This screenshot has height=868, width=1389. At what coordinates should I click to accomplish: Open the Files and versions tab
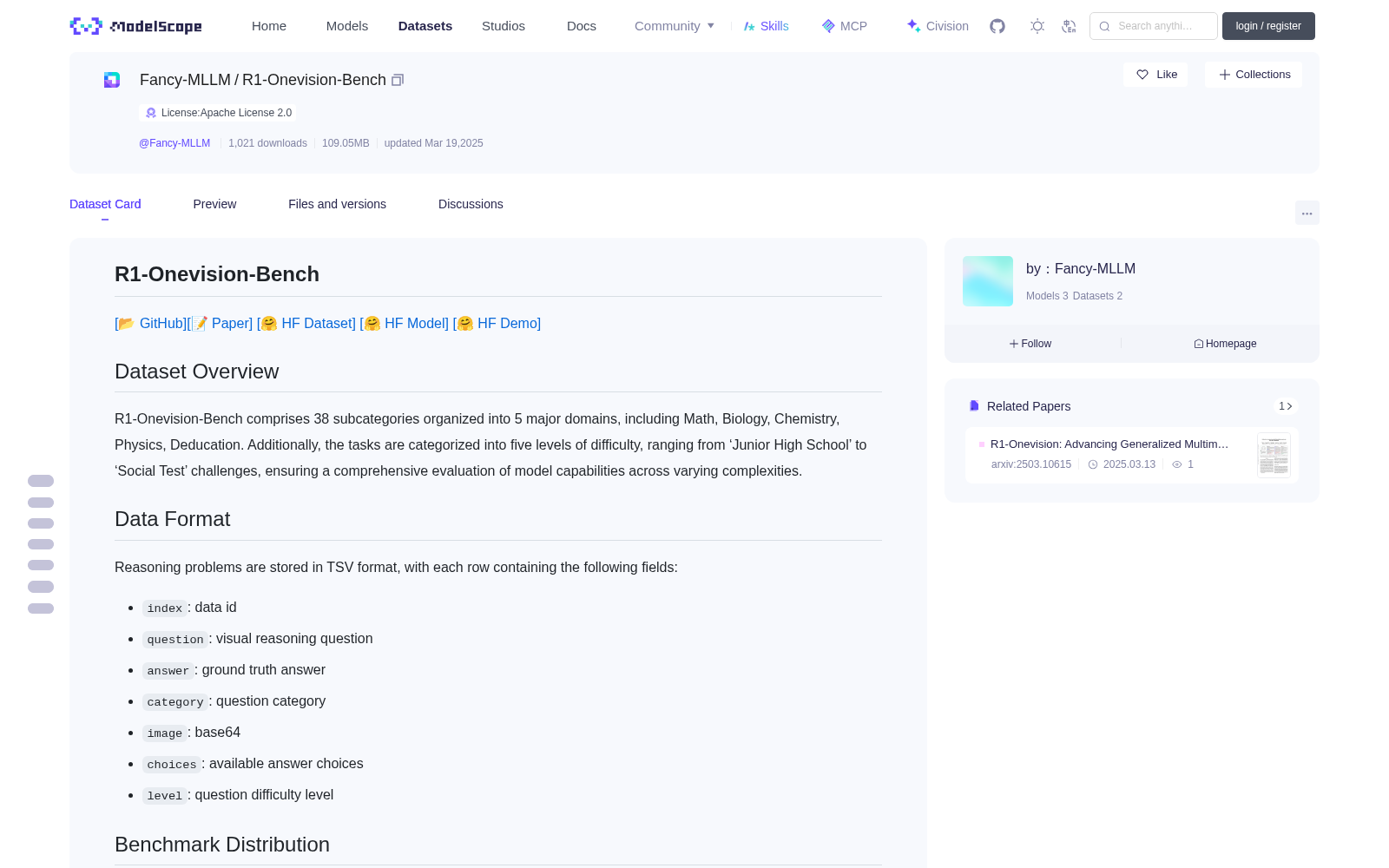click(x=337, y=204)
